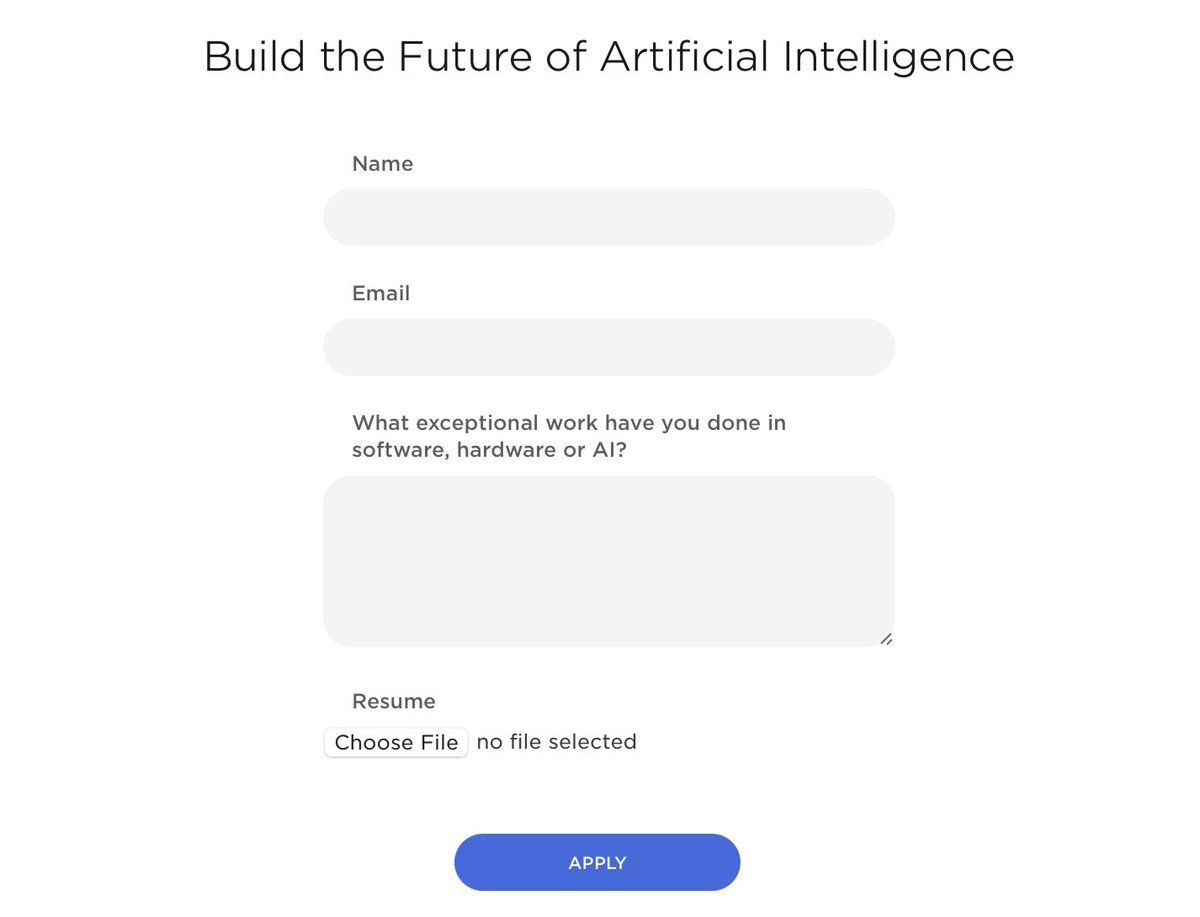
Task: Click the word 'Build' in the heading
Action: 254,56
